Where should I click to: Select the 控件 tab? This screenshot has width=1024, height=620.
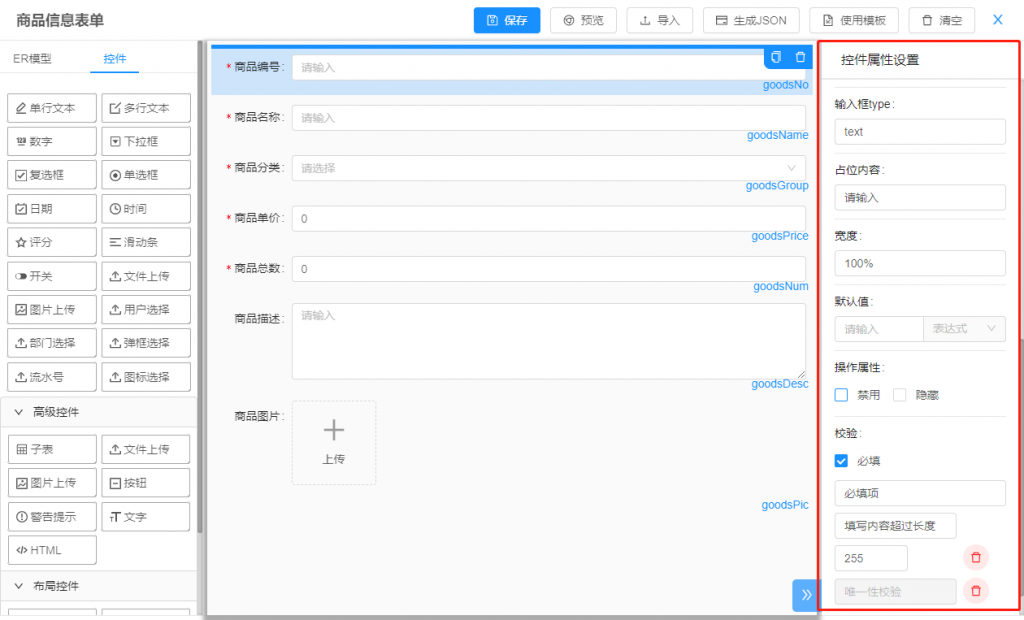115,59
